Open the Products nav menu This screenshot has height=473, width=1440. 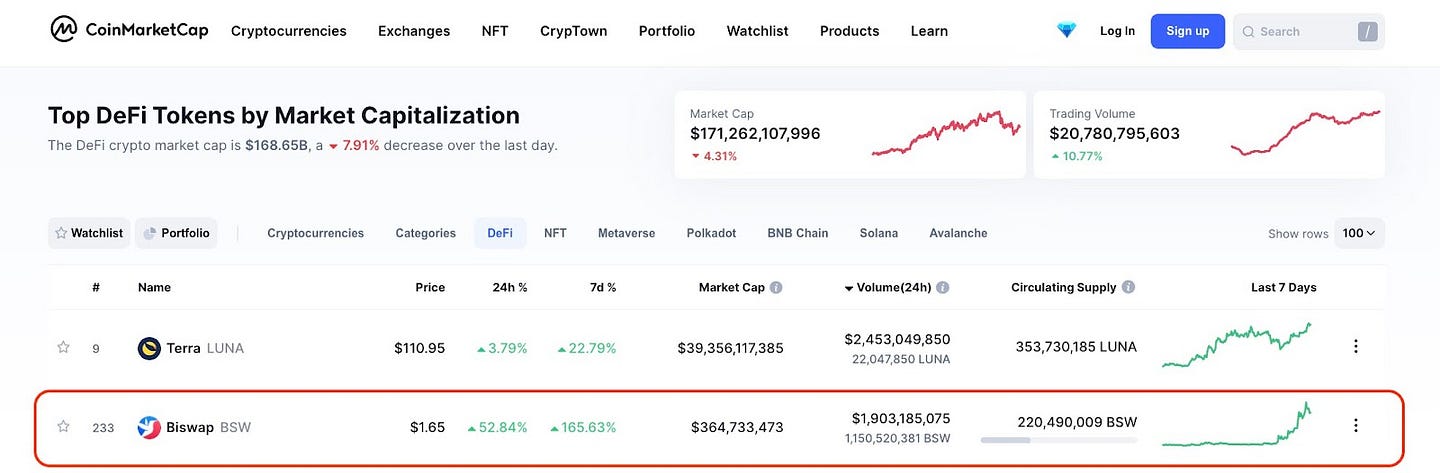click(849, 31)
